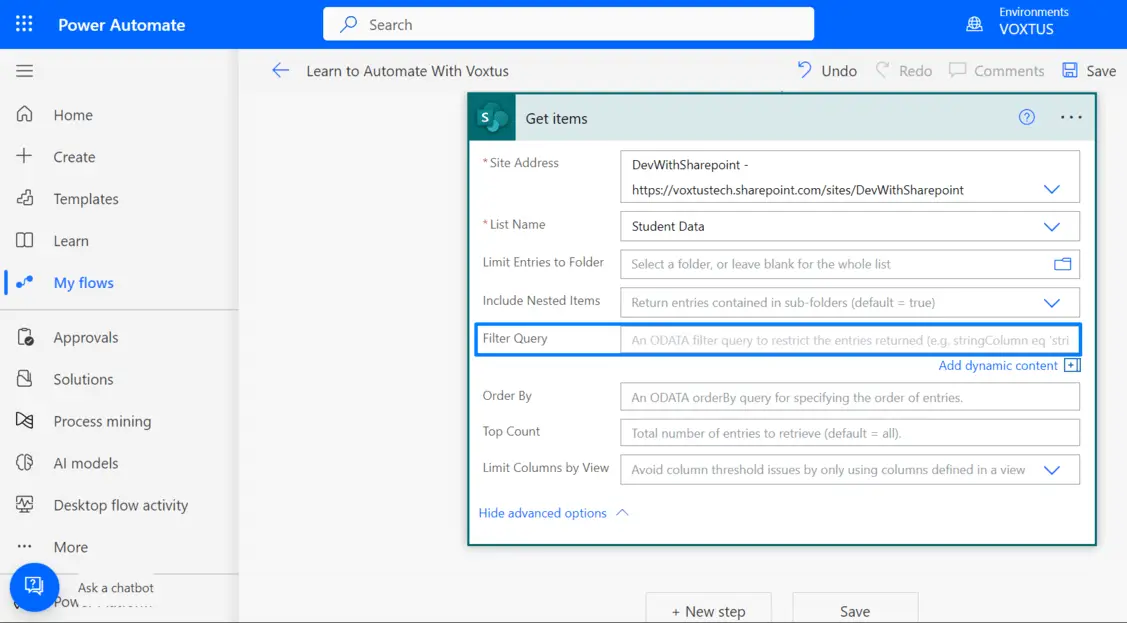
Task: Open help for Get items action
Action: tap(1026, 118)
